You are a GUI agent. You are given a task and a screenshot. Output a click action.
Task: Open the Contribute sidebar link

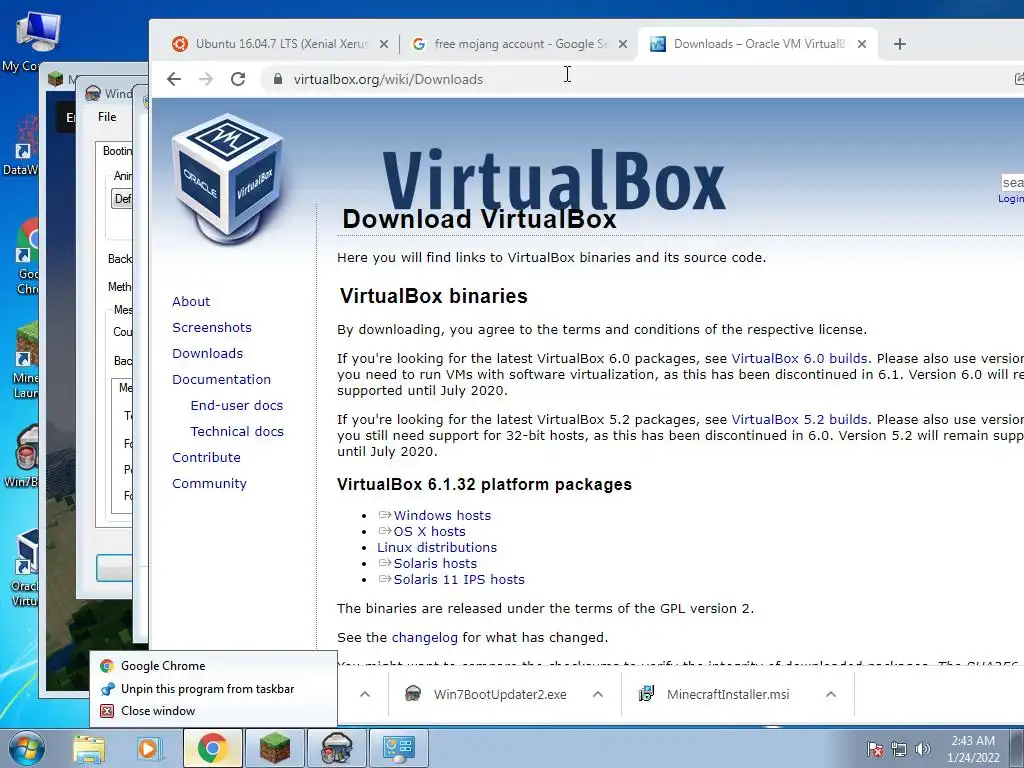pos(206,458)
